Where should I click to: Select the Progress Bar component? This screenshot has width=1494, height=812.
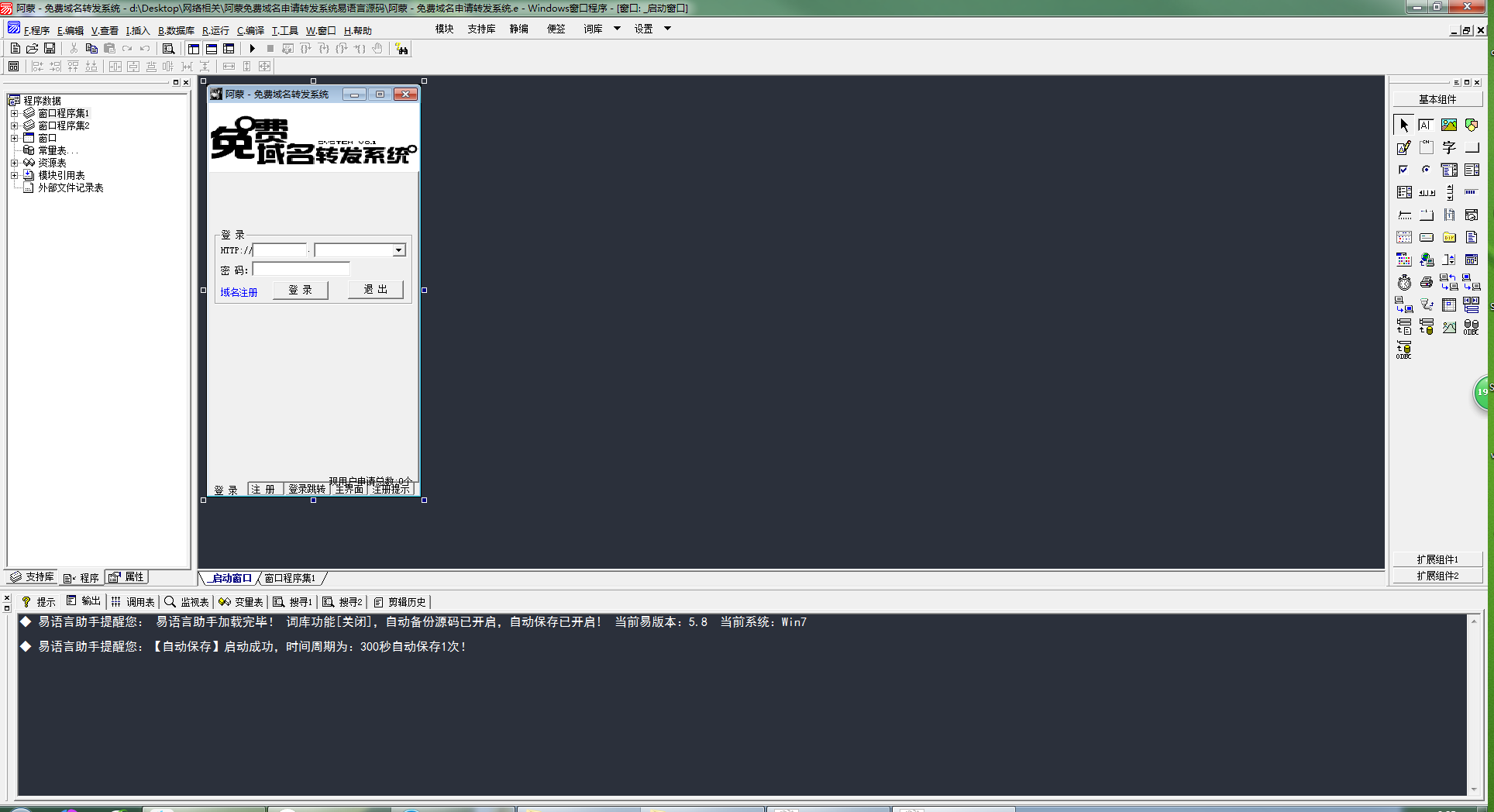point(1471,192)
